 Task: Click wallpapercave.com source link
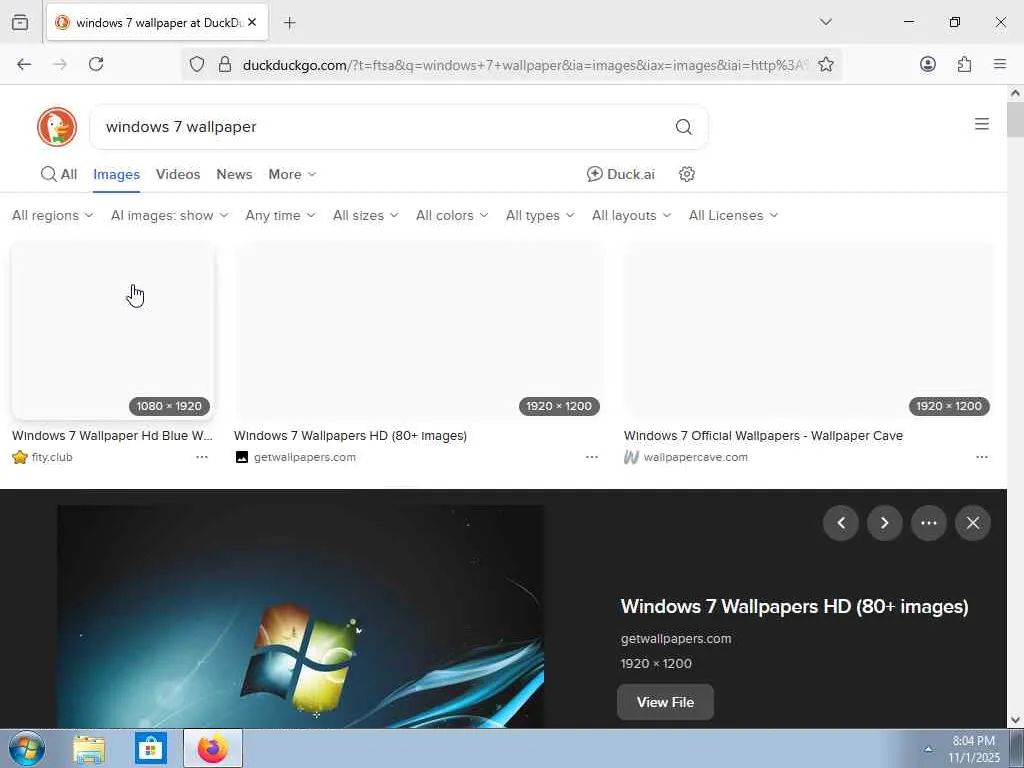[696, 457]
